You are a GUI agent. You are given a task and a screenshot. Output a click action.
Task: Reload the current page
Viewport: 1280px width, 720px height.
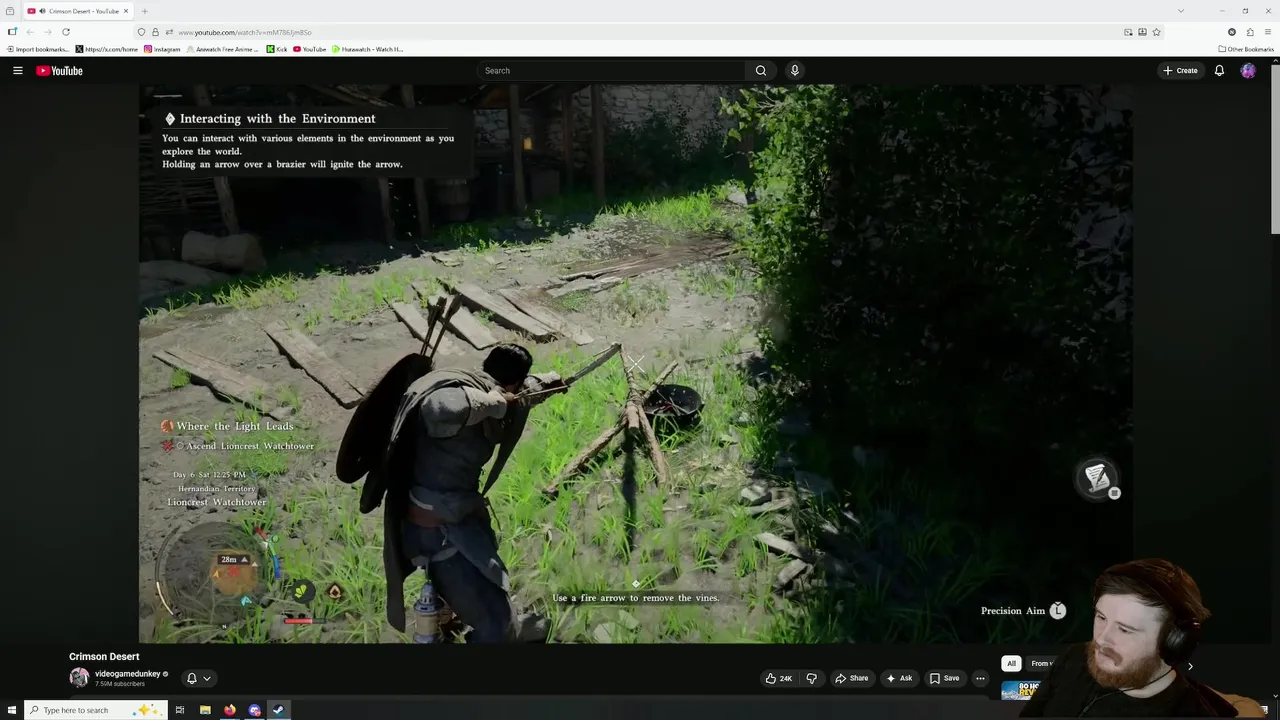coord(66,32)
